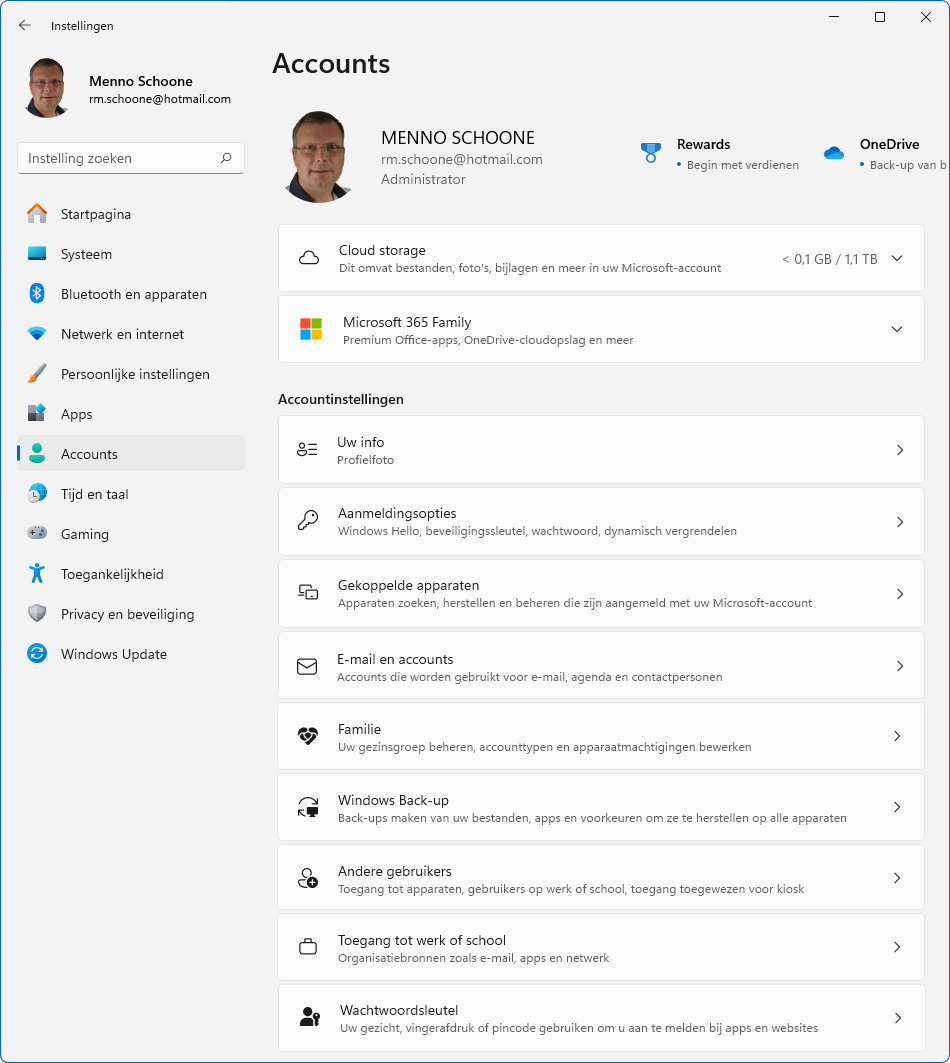This screenshot has width=950, height=1063.
Task: Click the OneDrive cloud icon
Action: (x=833, y=153)
